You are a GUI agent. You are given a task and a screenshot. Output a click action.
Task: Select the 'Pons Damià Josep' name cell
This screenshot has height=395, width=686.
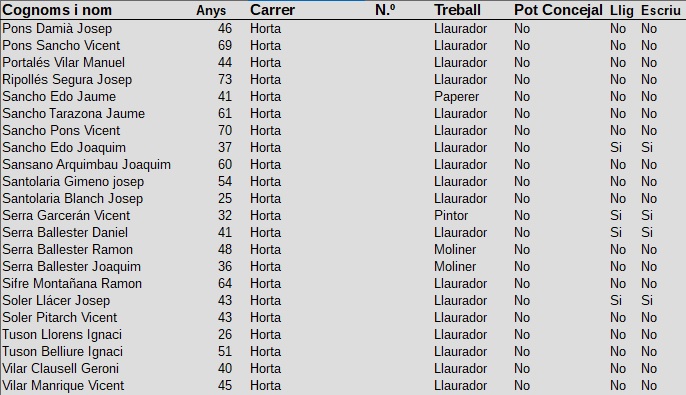point(57,29)
